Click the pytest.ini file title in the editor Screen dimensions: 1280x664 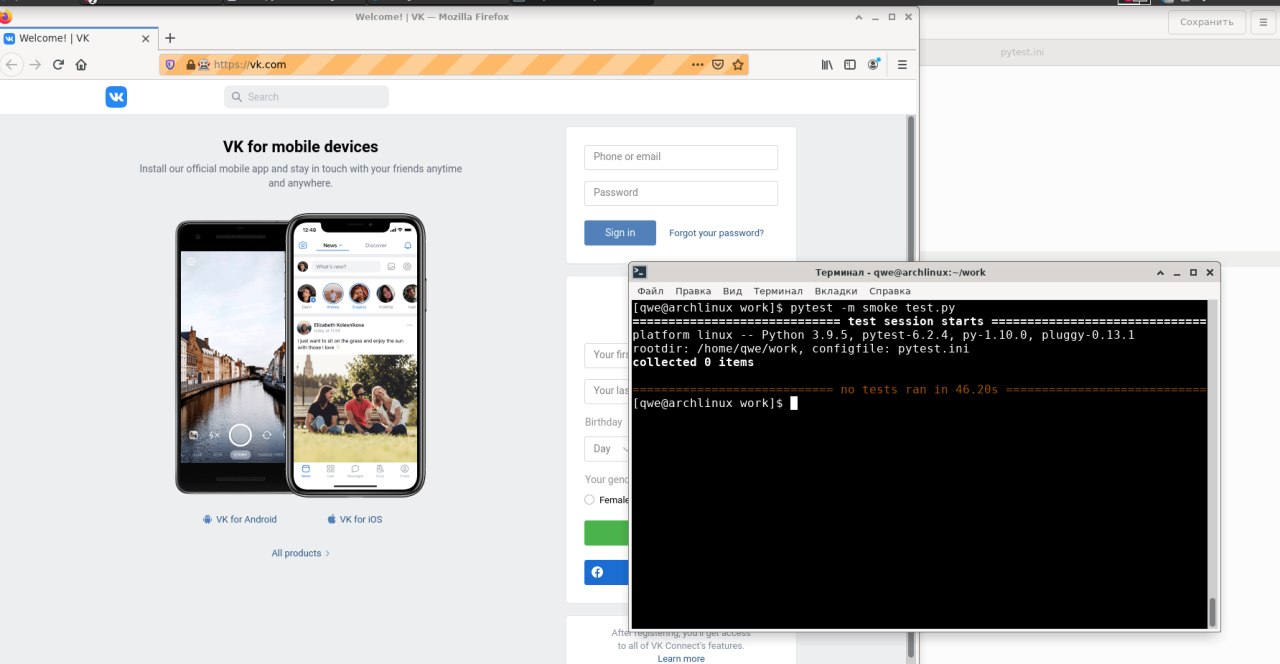[1022, 52]
